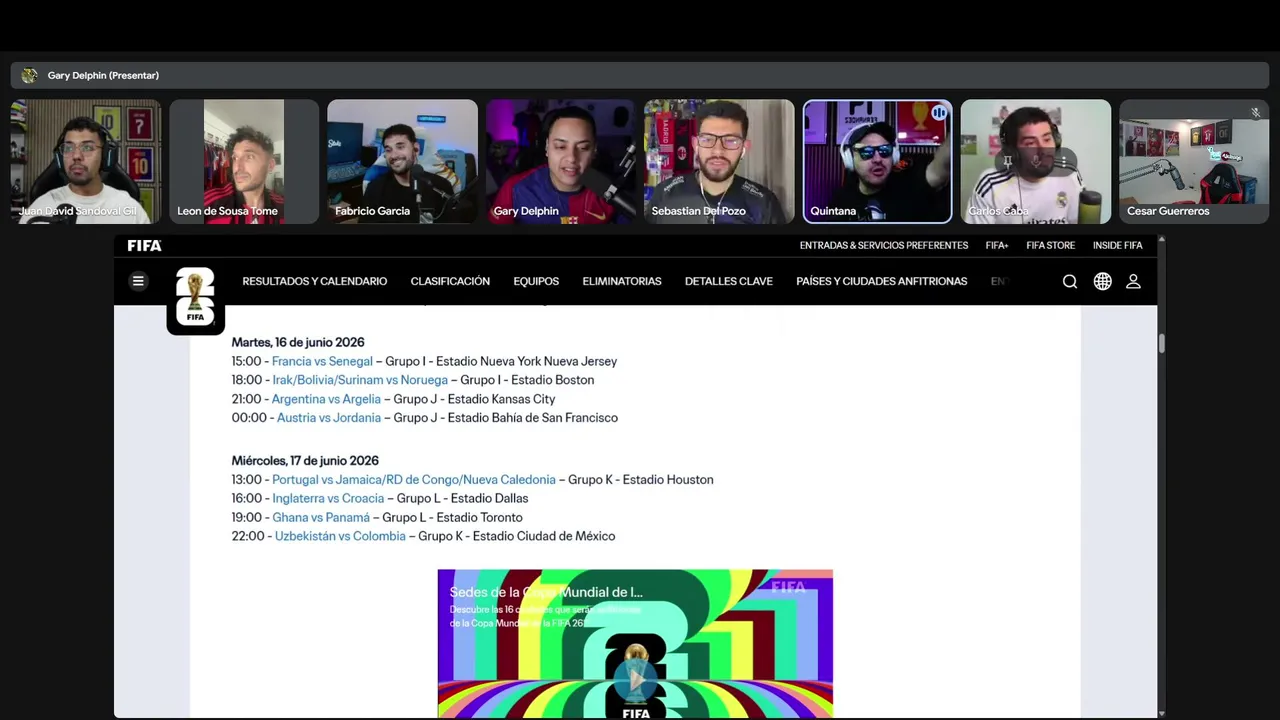
Task: Select Gary Delphin's video tile
Action: coord(560,161)
